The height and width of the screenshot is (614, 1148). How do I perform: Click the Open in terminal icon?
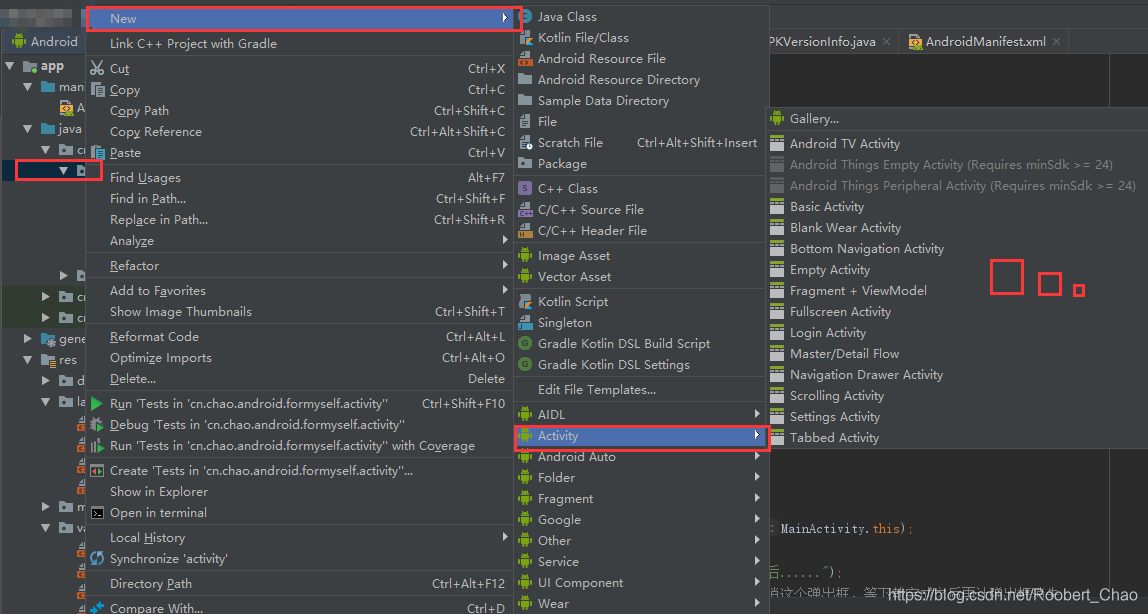97,513
